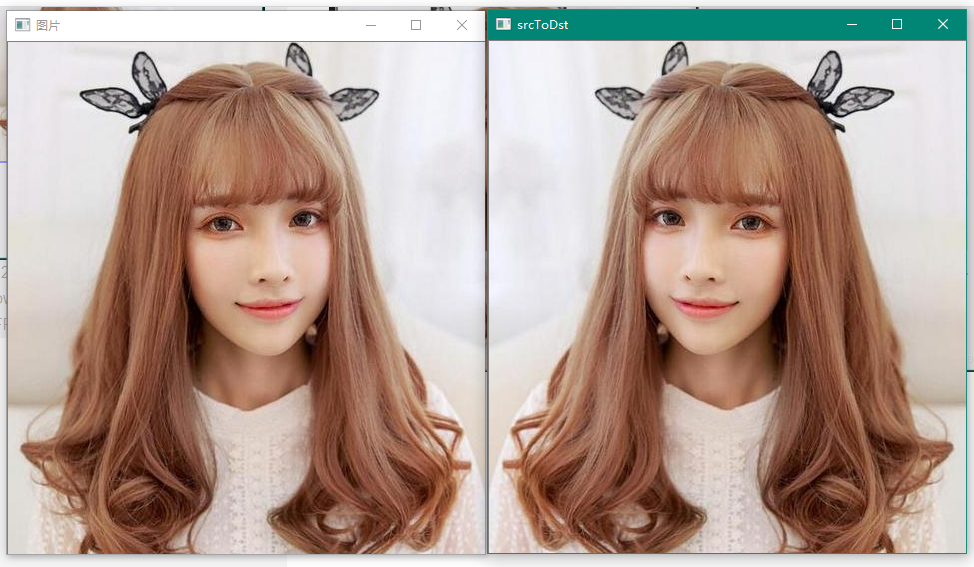This screenshot has width=974, height=567.
Task: Click the image displayed in 图片 window
Action: [246, 297]
